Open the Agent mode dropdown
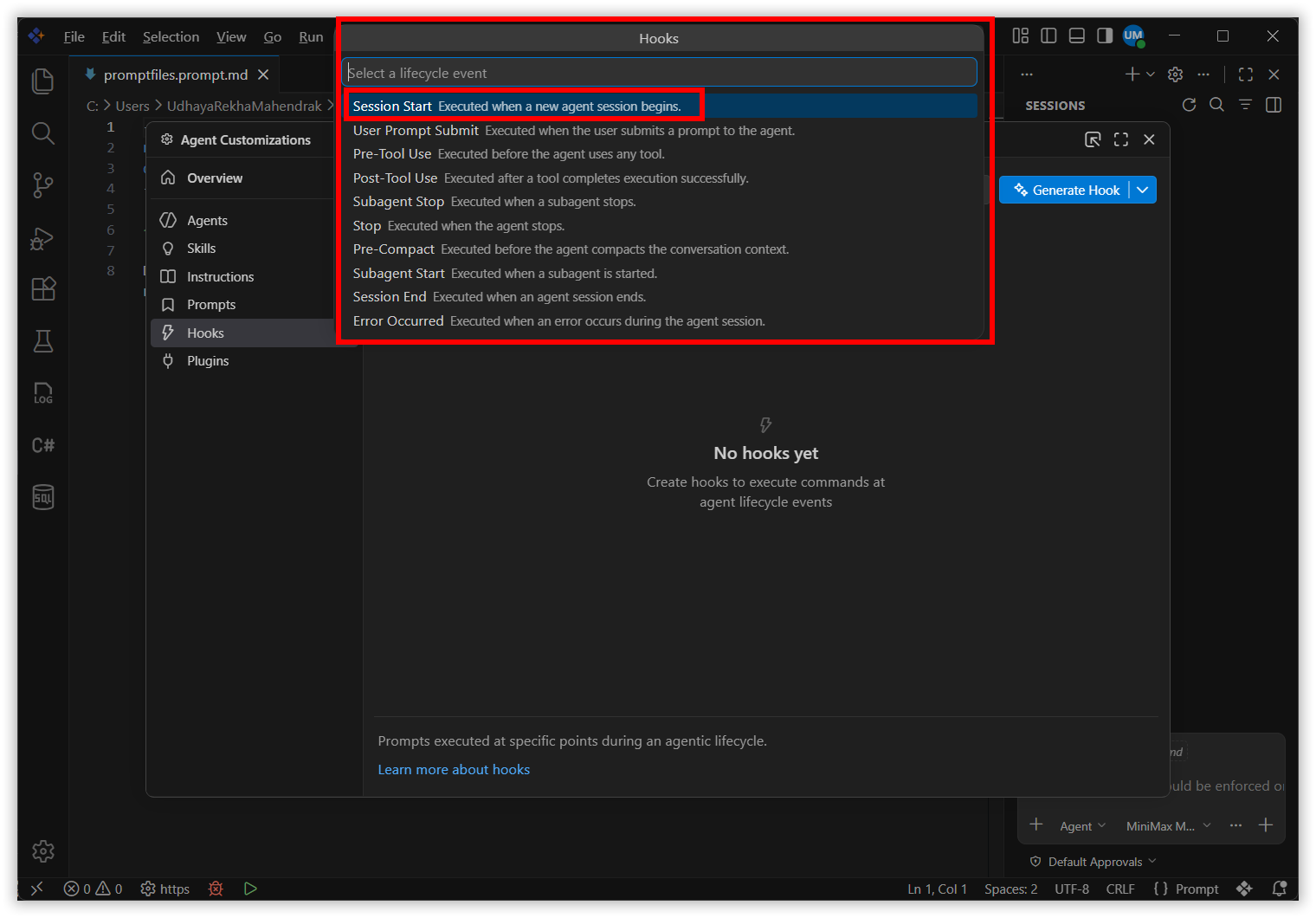The image size is (1316, 918). tap(1082, 826)
